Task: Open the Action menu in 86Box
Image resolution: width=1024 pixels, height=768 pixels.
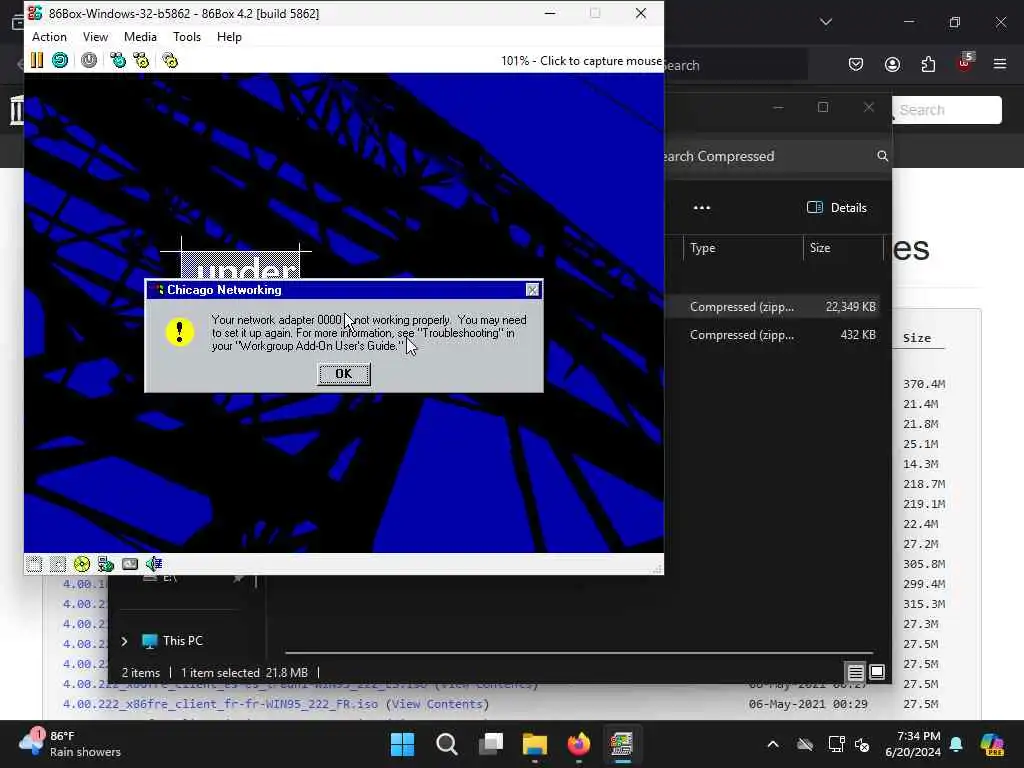Action: pos(49,37)
